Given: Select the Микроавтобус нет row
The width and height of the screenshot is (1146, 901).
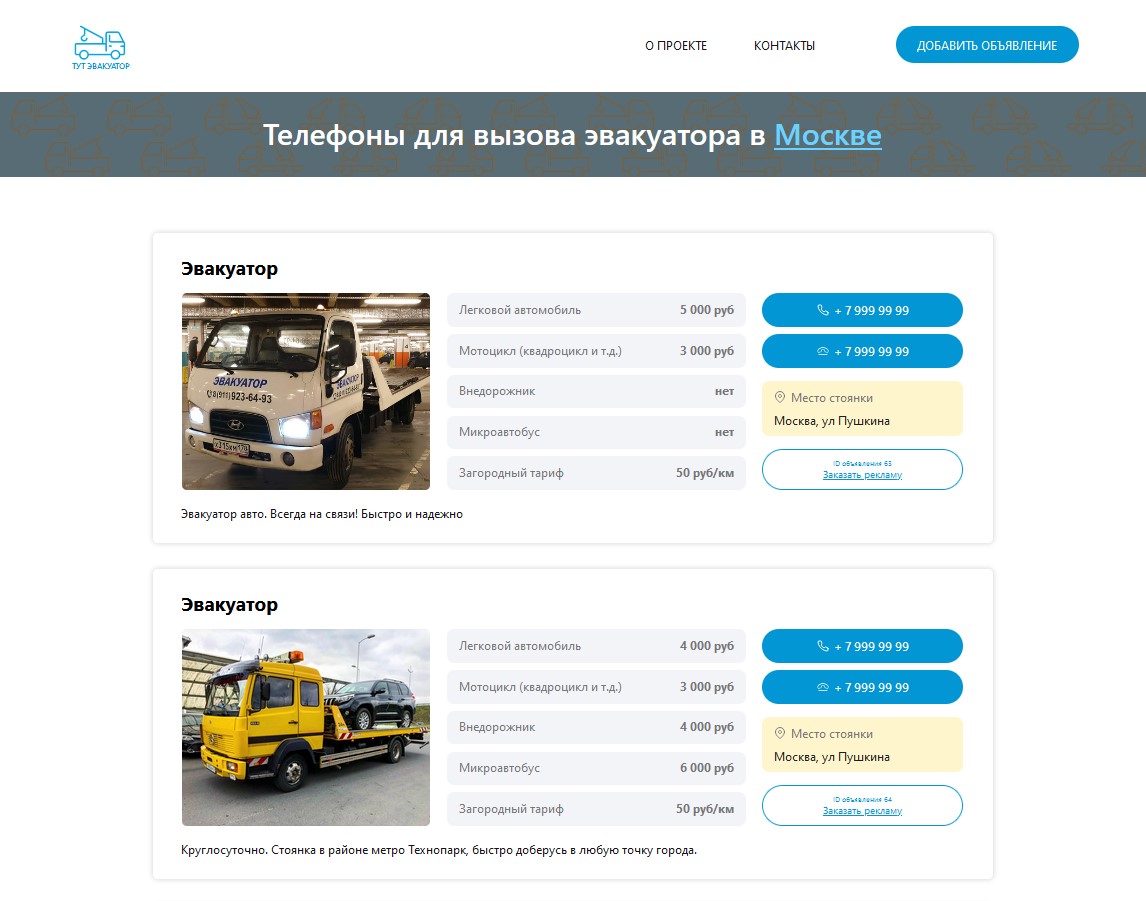Looking at the screenshot, I should [596, 432].
